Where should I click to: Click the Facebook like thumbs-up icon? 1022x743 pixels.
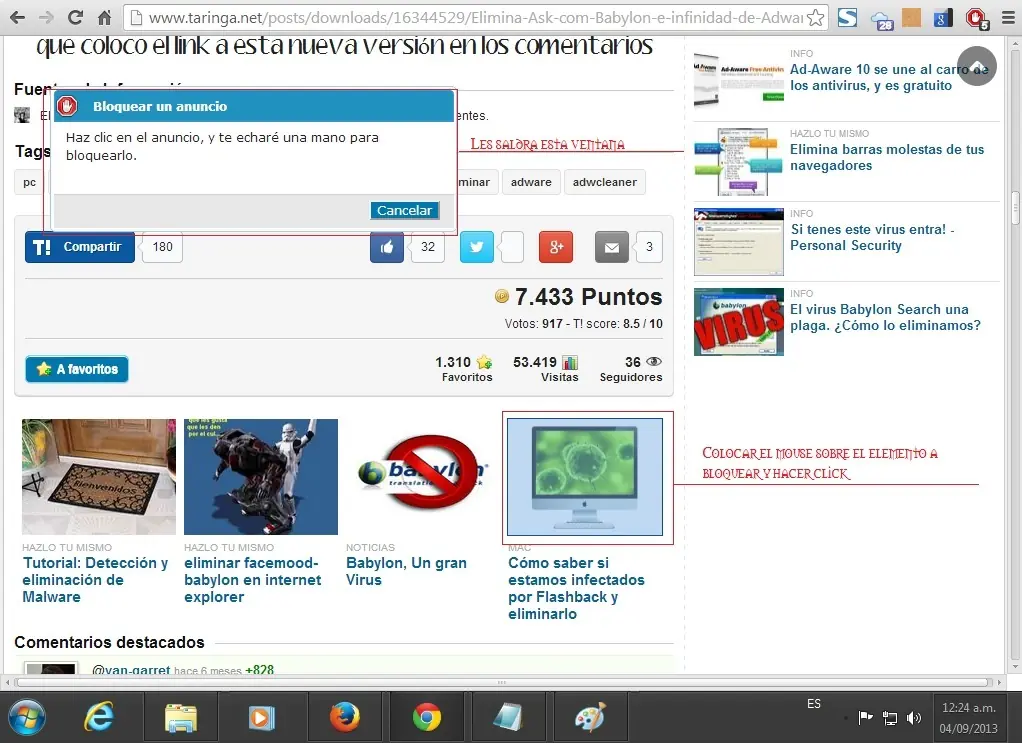click(x=387, y=247)
